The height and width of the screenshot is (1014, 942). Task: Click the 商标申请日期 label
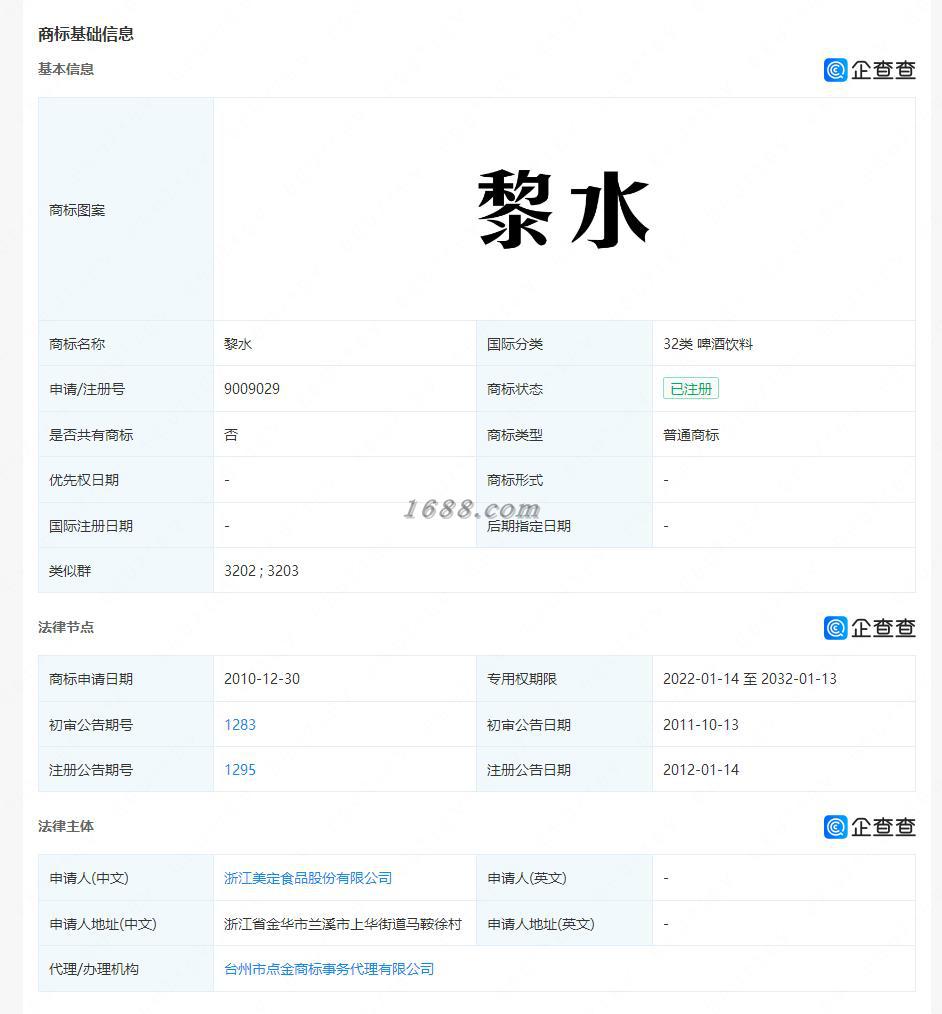[91, 679]
